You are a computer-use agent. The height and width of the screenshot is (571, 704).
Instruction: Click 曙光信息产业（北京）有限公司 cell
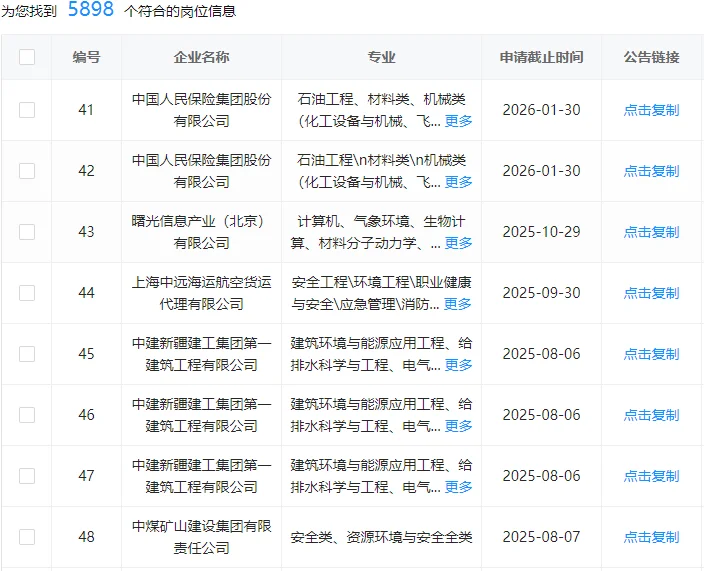pyautogui.click(x=201, y=232)
